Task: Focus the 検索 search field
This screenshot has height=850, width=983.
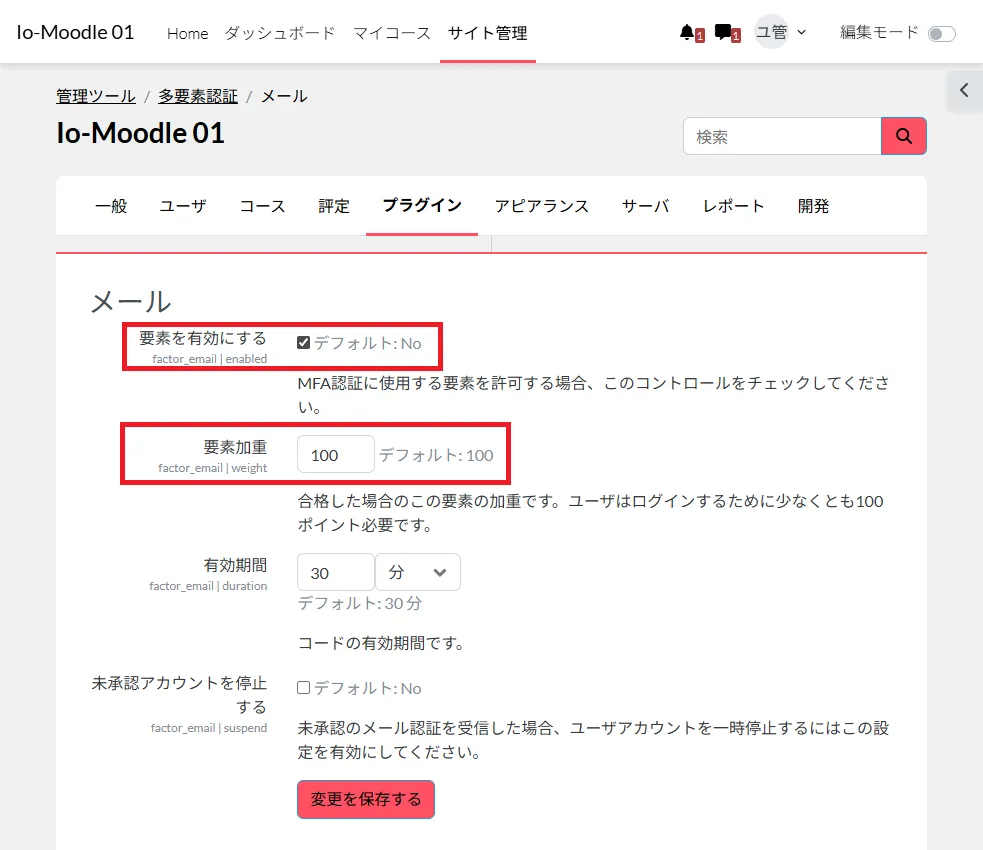Action: 782,136
